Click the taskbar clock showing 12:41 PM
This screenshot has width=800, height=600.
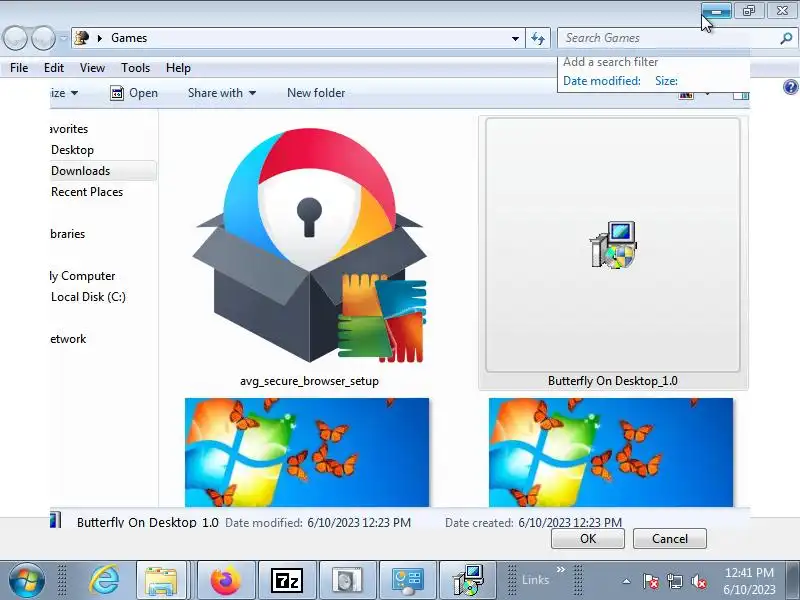pos(749,581)
